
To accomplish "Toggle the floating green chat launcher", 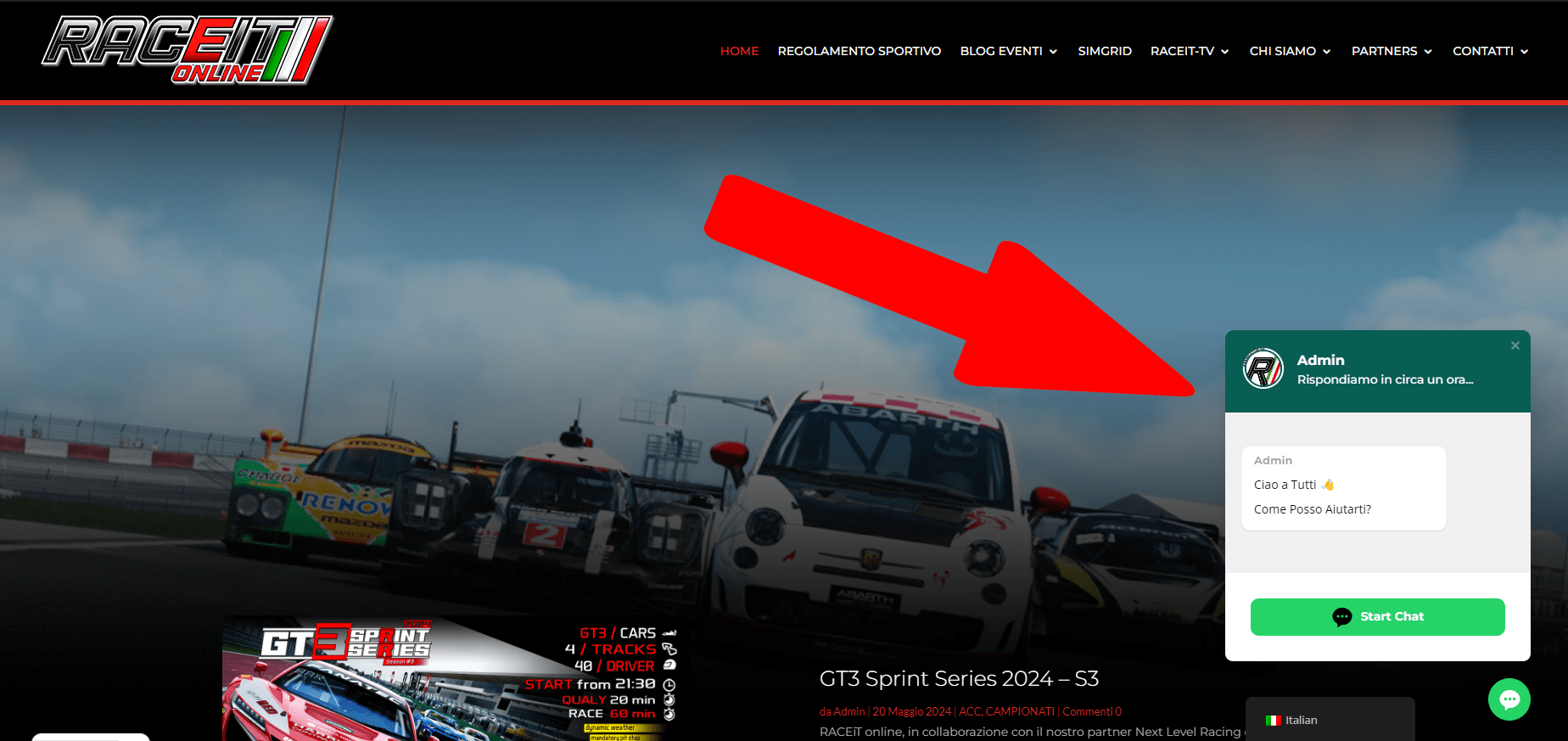I will pos(1509,699).
